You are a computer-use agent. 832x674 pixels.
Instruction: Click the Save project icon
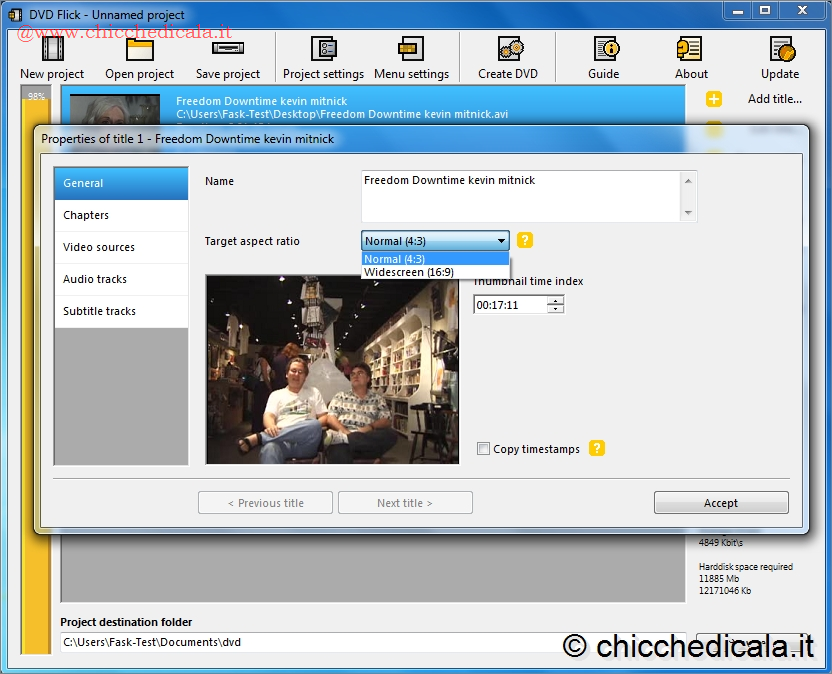[x=228, y=50]
